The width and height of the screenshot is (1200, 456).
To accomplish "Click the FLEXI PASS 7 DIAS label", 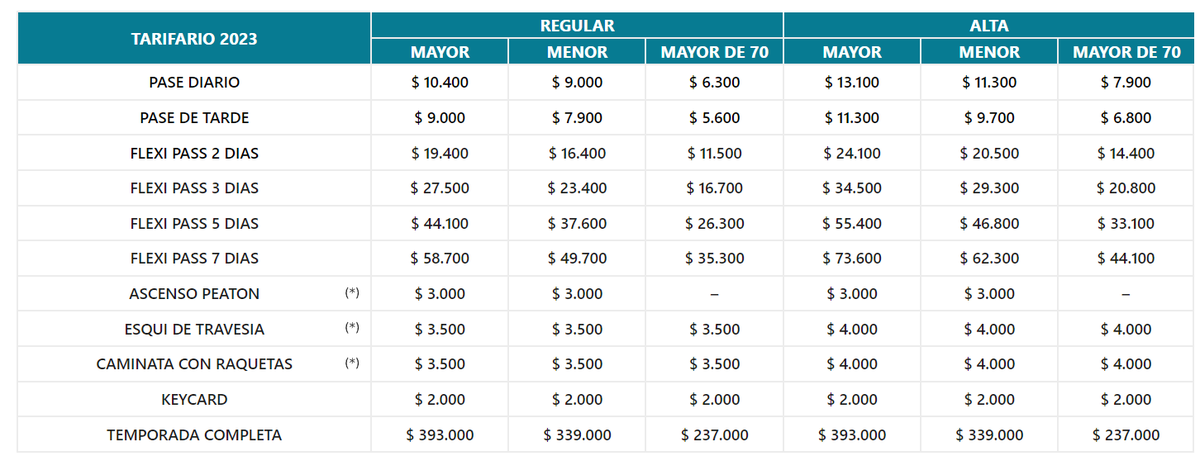I will tap(194, 258).
